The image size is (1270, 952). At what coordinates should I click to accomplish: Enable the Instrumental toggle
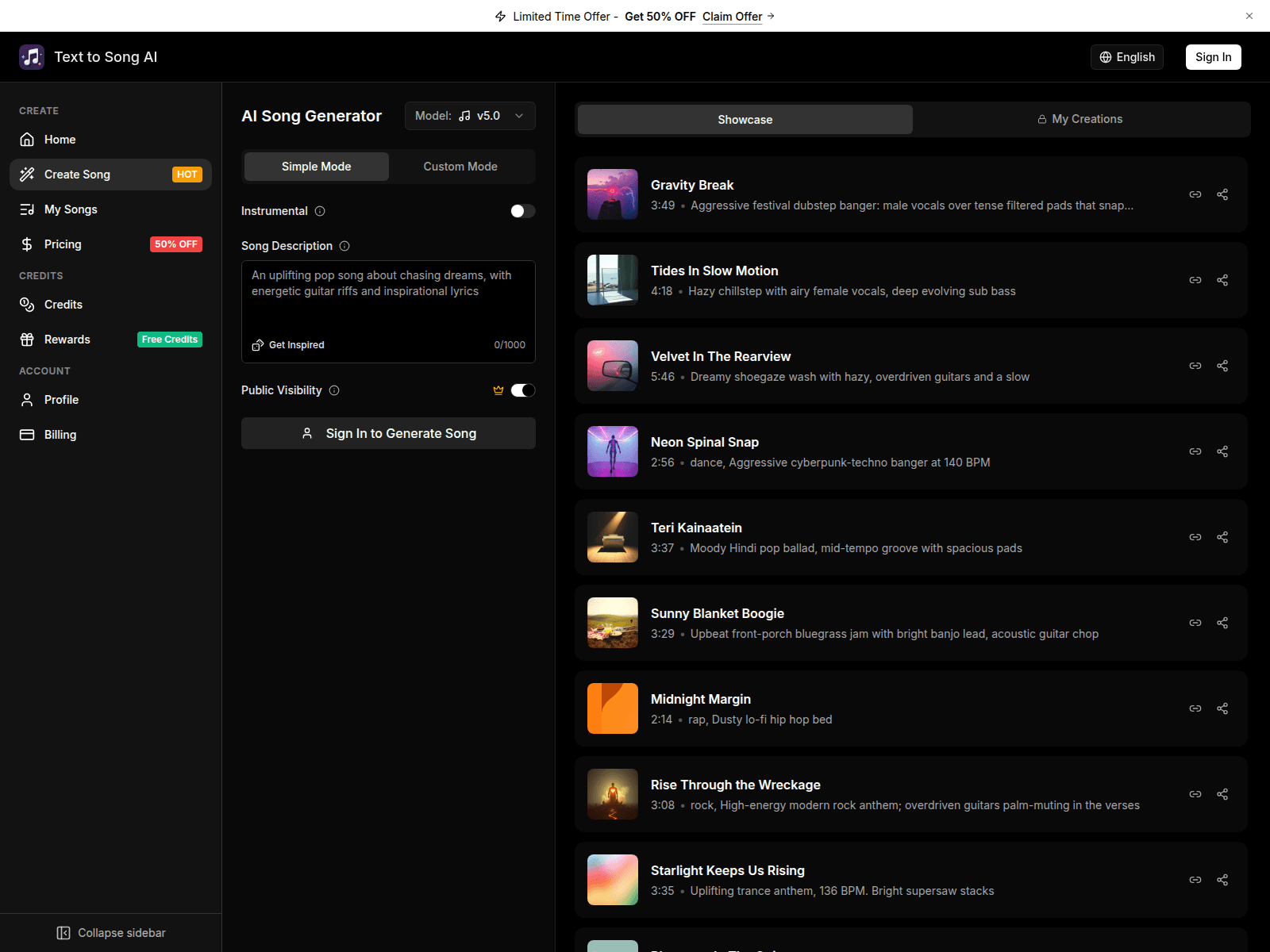[x=522, y=210]
